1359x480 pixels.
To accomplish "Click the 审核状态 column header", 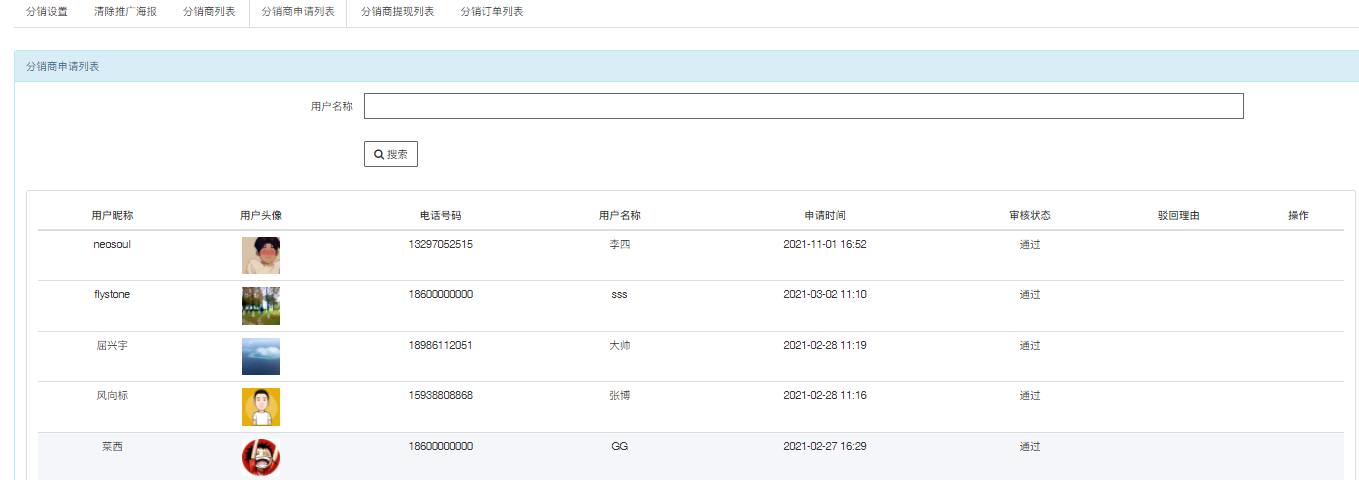I will pyautogui.click(x=1030, y=215).
